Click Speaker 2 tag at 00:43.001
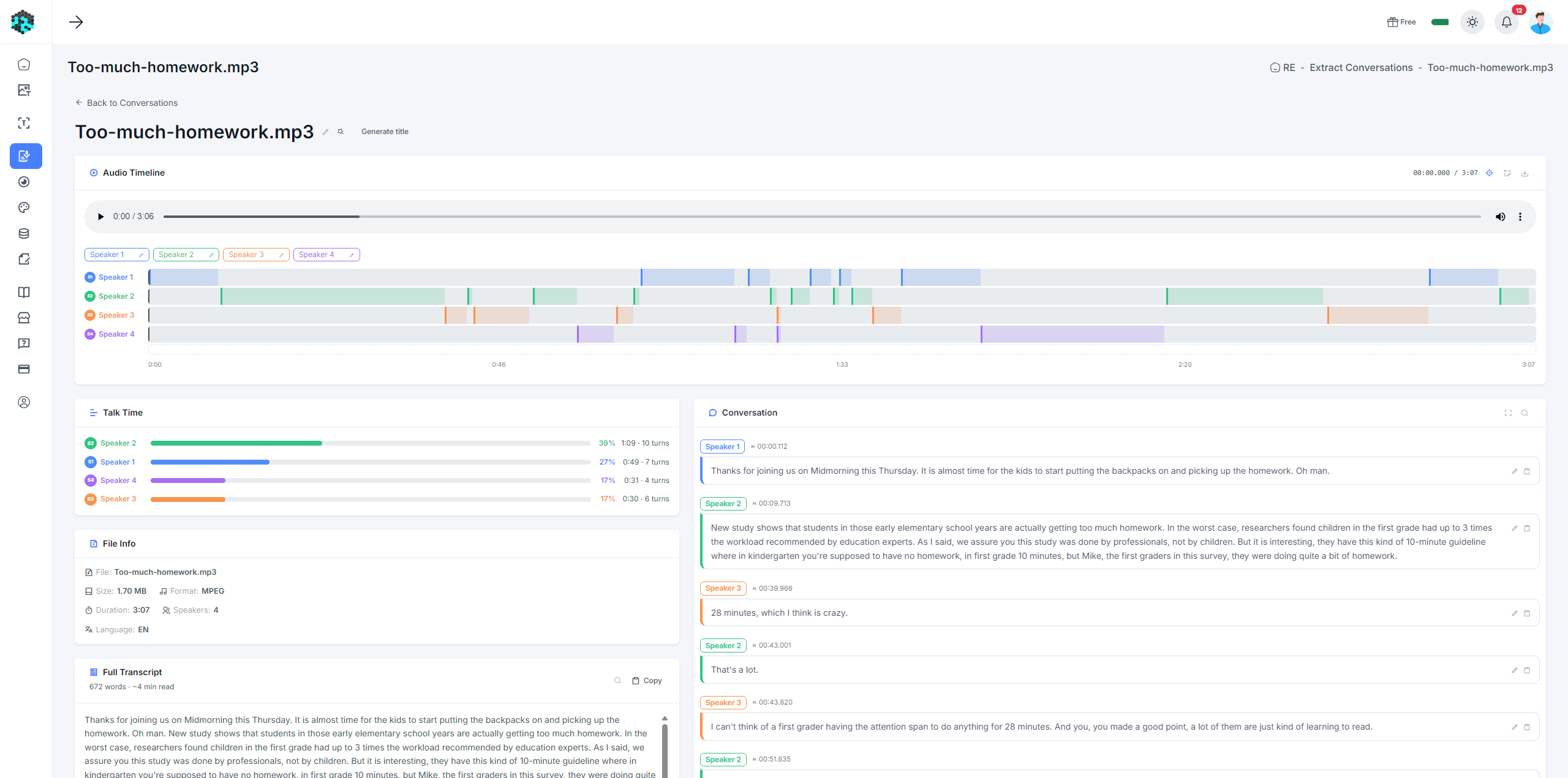This screenshot has height=778, width=1568. [723, 646]
